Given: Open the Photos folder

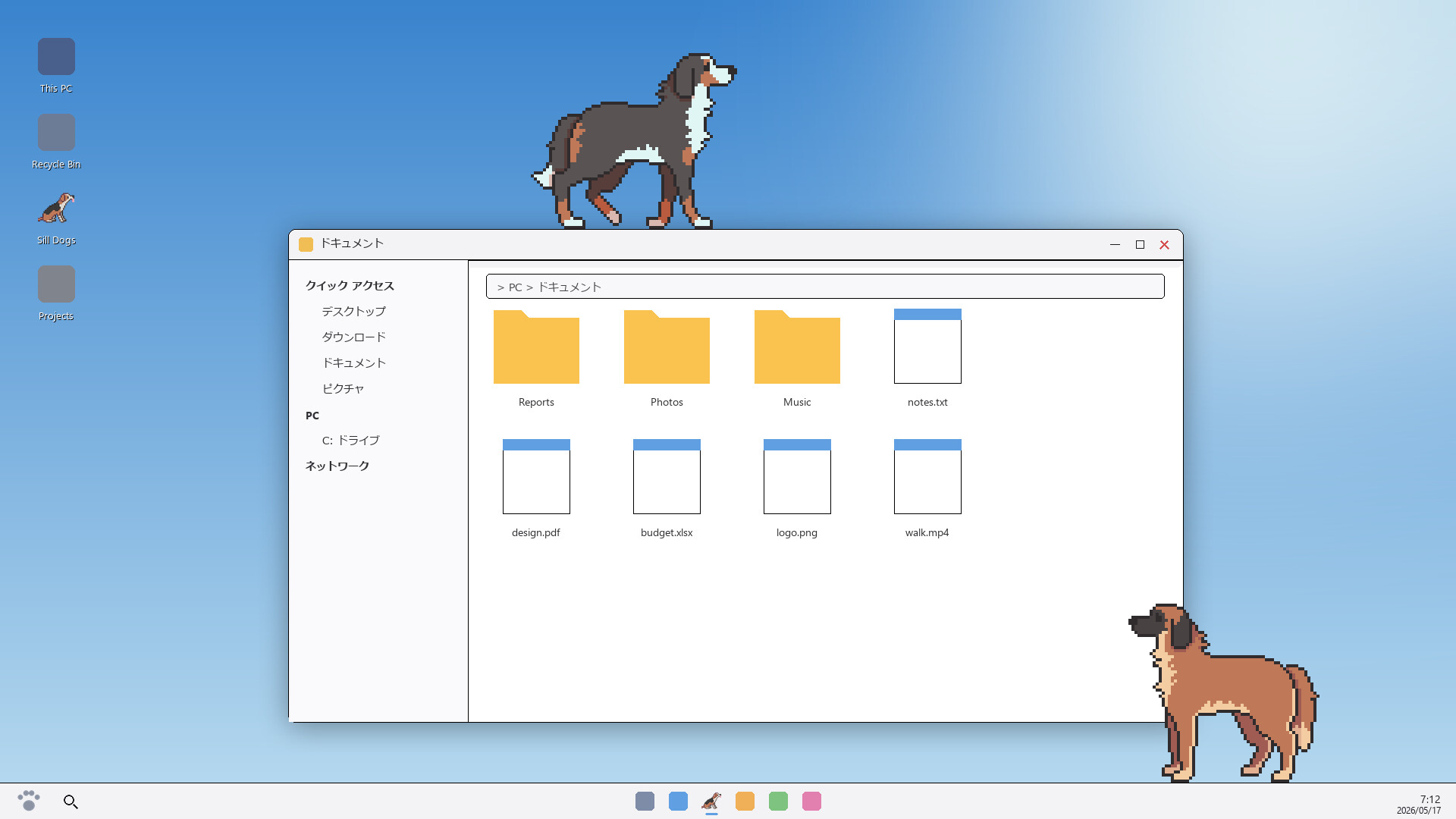Looking at the screenshot, I should 667,347.
